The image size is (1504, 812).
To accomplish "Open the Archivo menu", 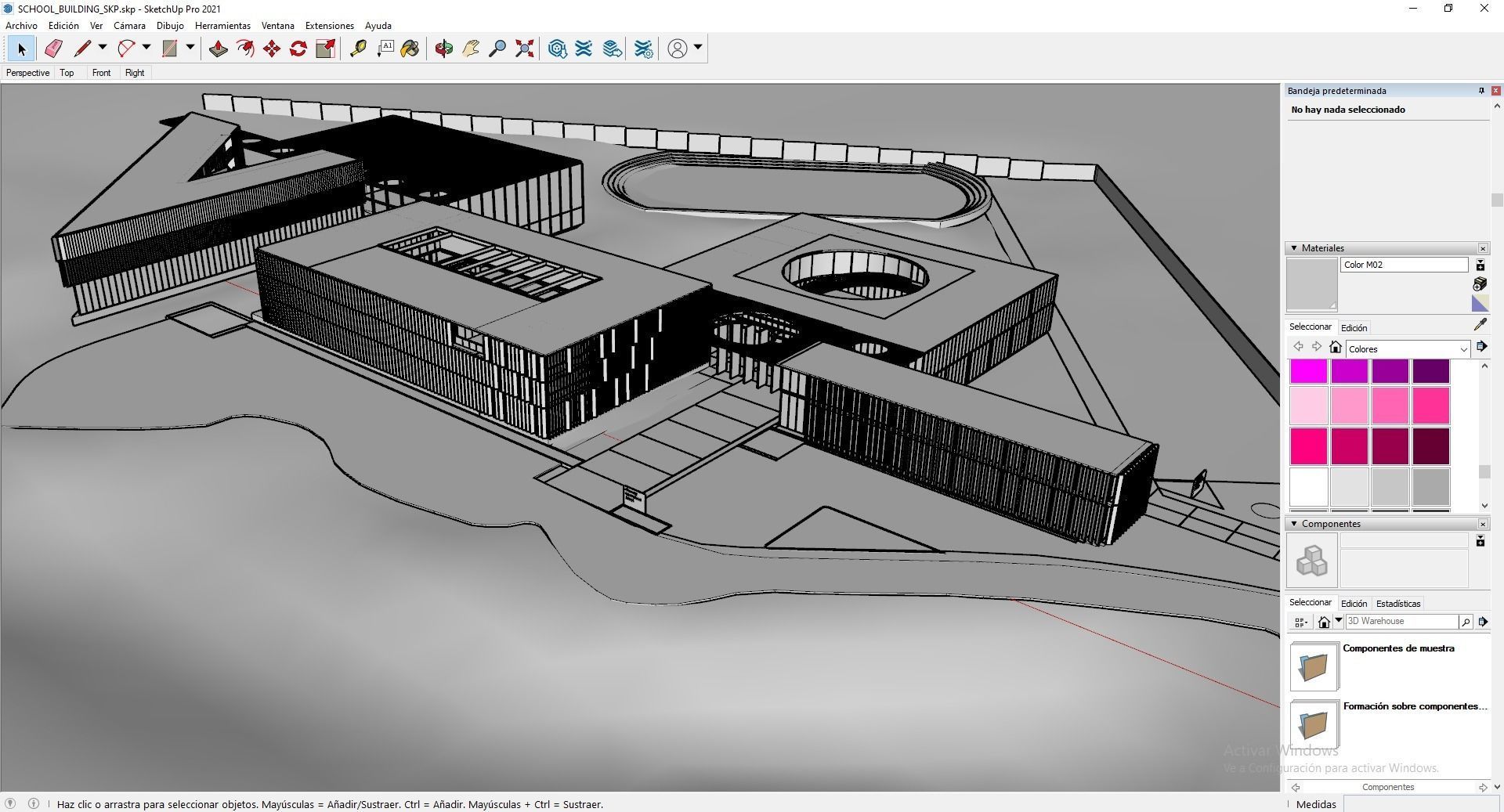I will coord(21,26).
